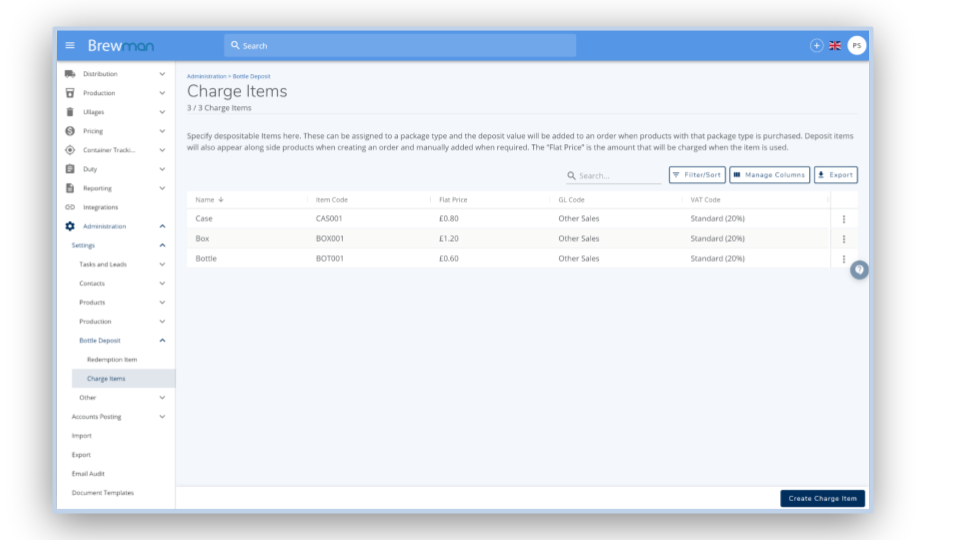Open row options for Box item
Viewport: 960px width, 540px height.
844,239
